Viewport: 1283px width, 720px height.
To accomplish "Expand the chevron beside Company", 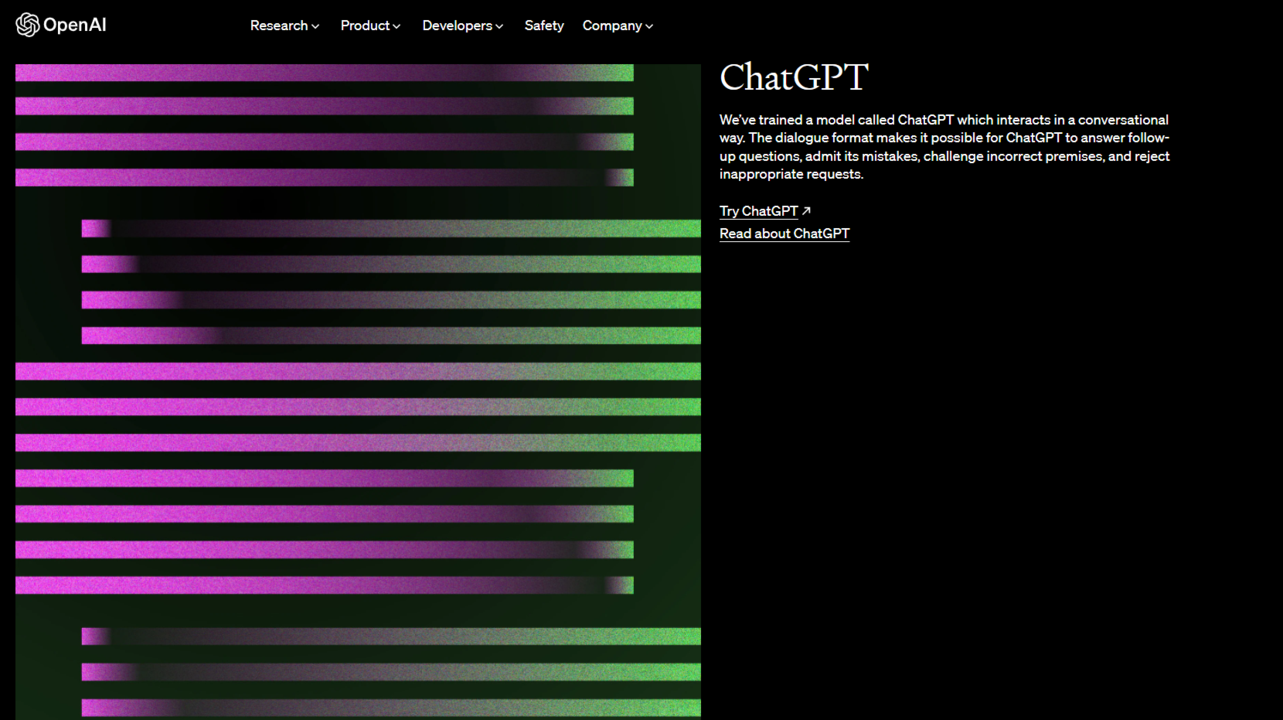I will pos(649,27).
